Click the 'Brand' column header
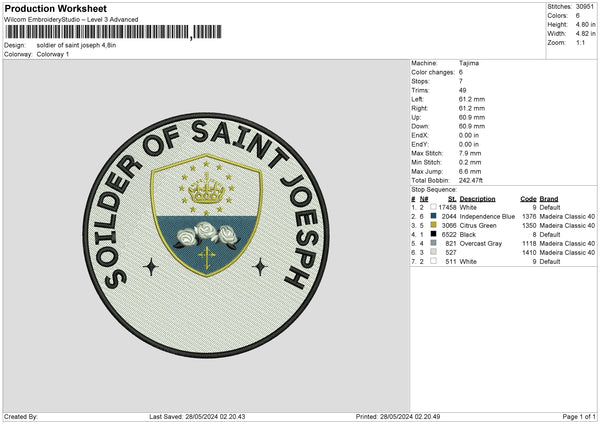600x424 pixels. coord(549,199)
